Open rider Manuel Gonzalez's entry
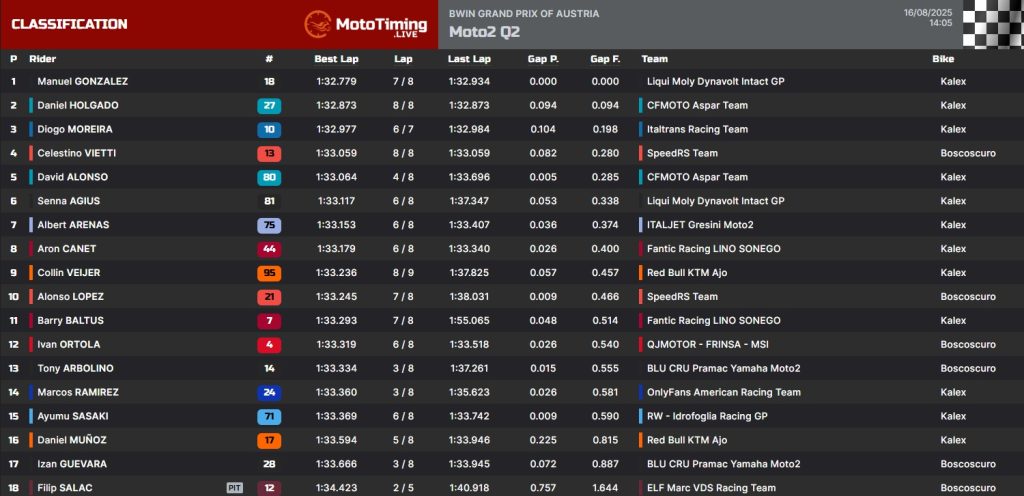The height and width of the screenshot is (496, 1024). 82,81
